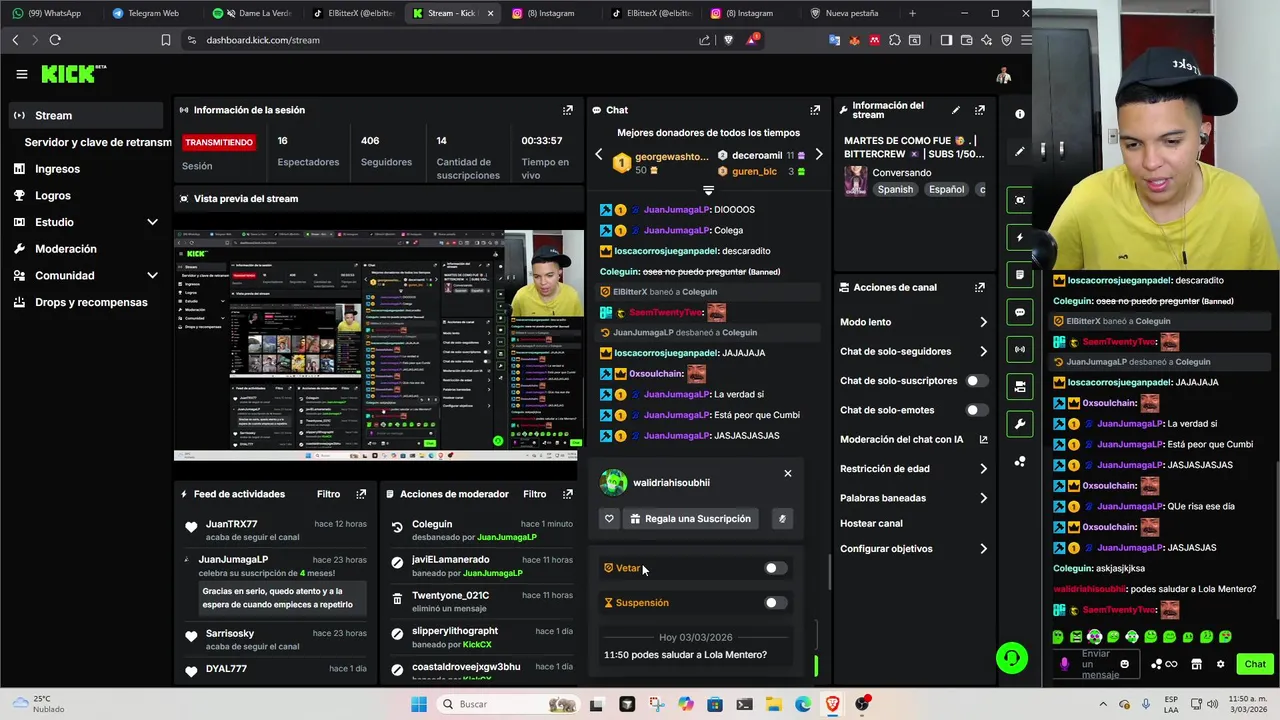Switch to the Telegram Web browser tab
The height and width of the screenshot is (720, 1280).
coord(147,13)
